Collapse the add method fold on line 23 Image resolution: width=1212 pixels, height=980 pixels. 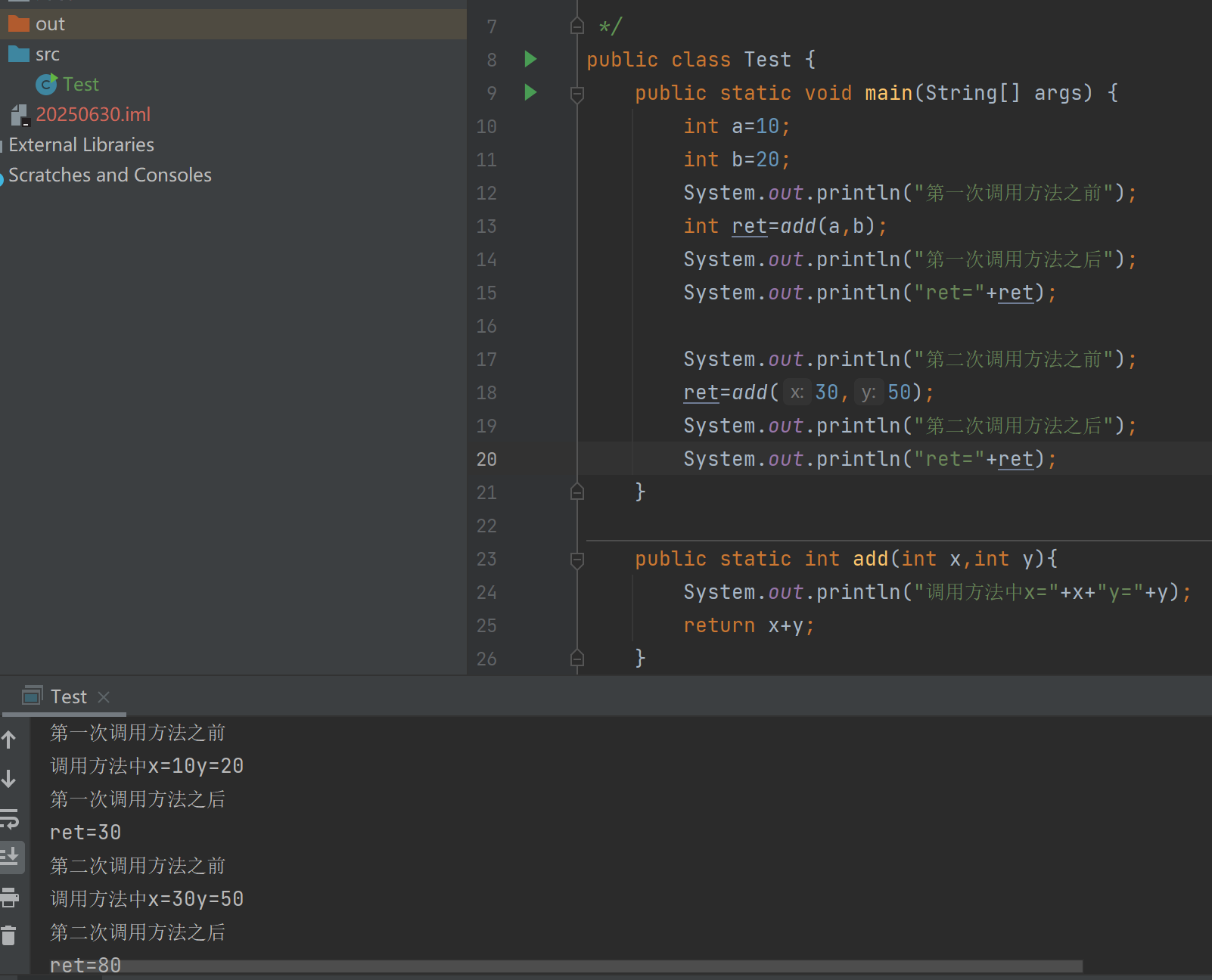[576, 560]
